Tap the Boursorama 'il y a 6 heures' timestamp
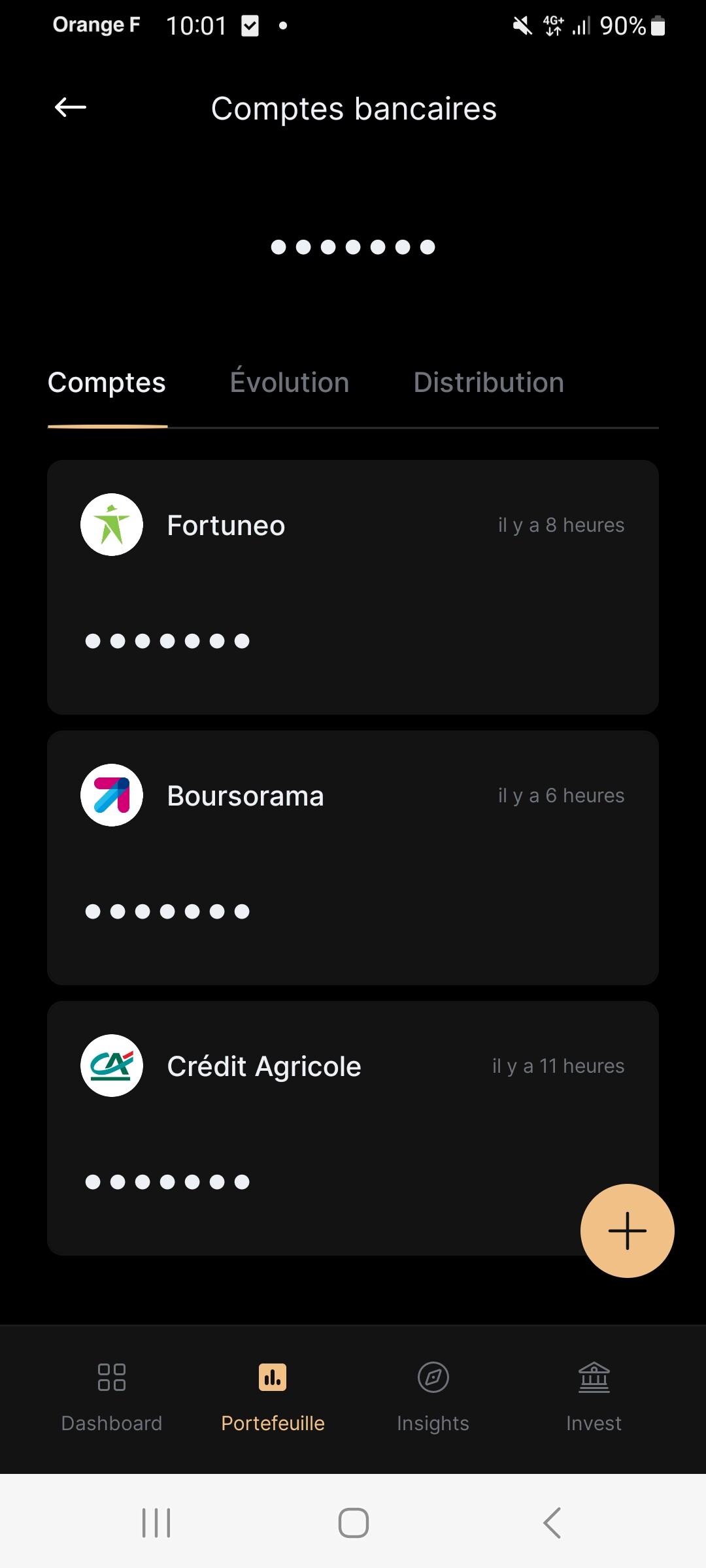The width and height of the screenshot is (706, 1568). (561, 796)
